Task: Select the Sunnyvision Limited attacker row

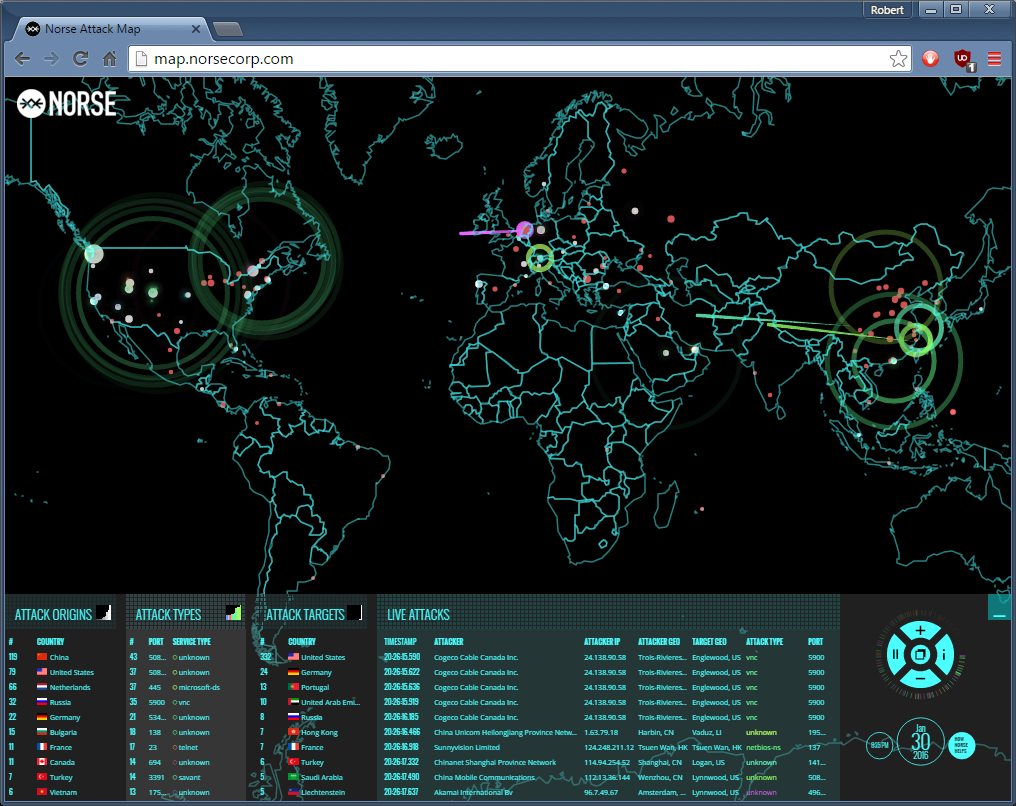Action: click(606, 747)
